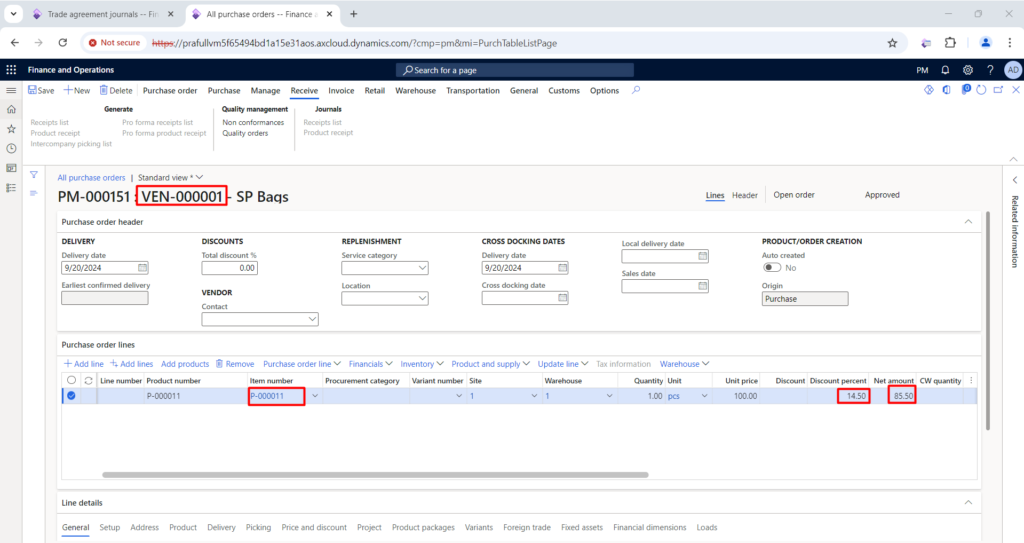The height and width of the screenshot is (543, 1024).
Task: Collapse the Line details section
Action: [968, 502]
